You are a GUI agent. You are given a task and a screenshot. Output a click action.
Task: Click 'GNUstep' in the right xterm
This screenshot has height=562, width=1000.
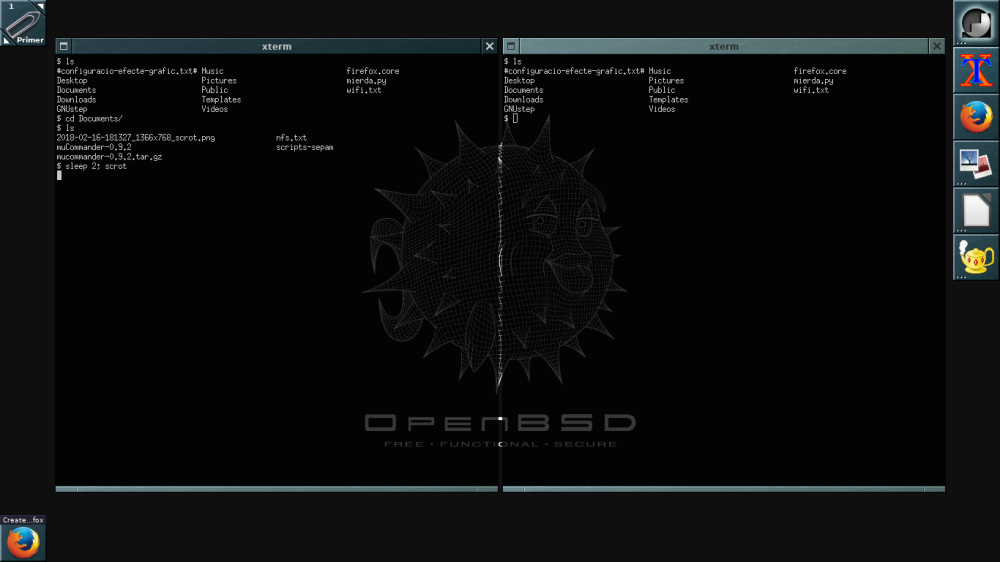tap(519, 109)
